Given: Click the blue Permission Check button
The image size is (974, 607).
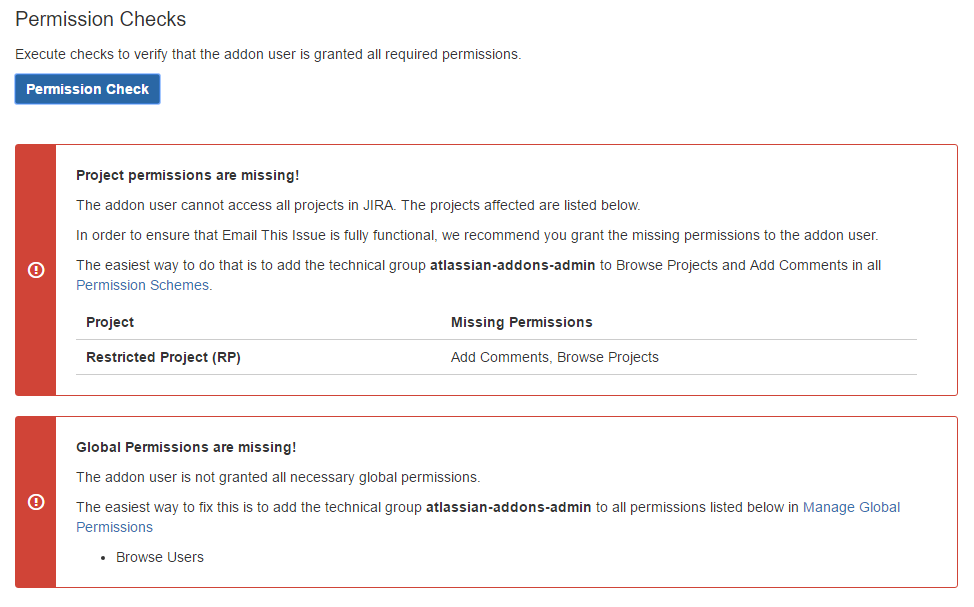Looking at the screenshot, I should tap(88, 89).
